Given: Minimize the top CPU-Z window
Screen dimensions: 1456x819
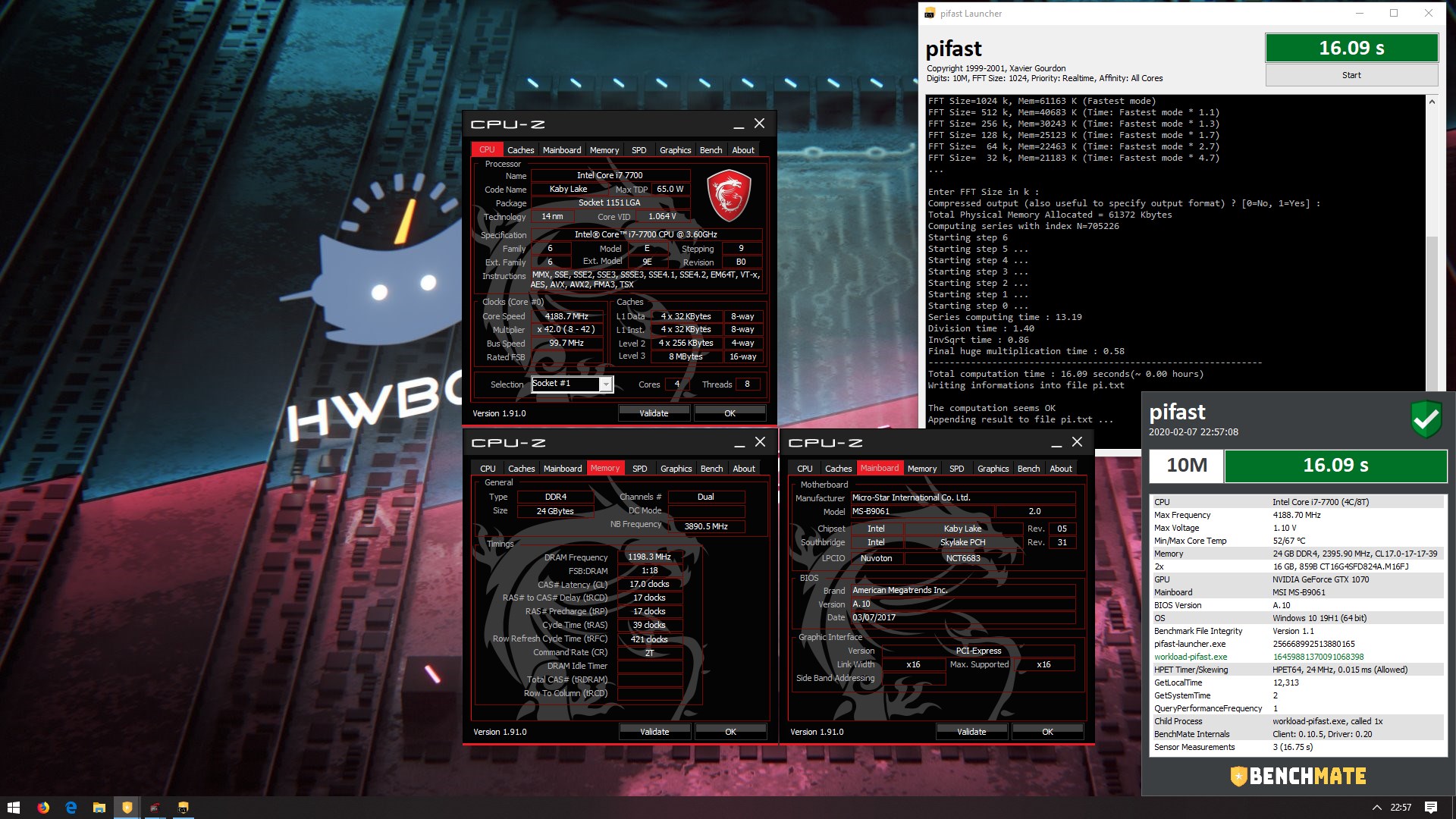Looking at the screenshot, I should click(738, 124).
